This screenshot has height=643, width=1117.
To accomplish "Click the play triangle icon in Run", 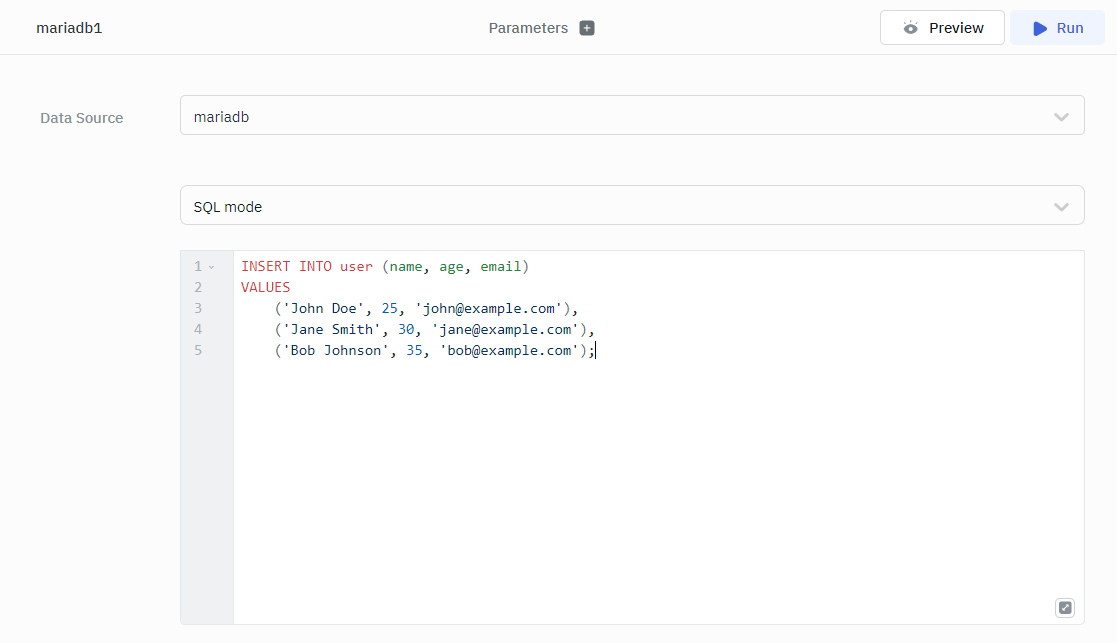I will (1041, 28).
